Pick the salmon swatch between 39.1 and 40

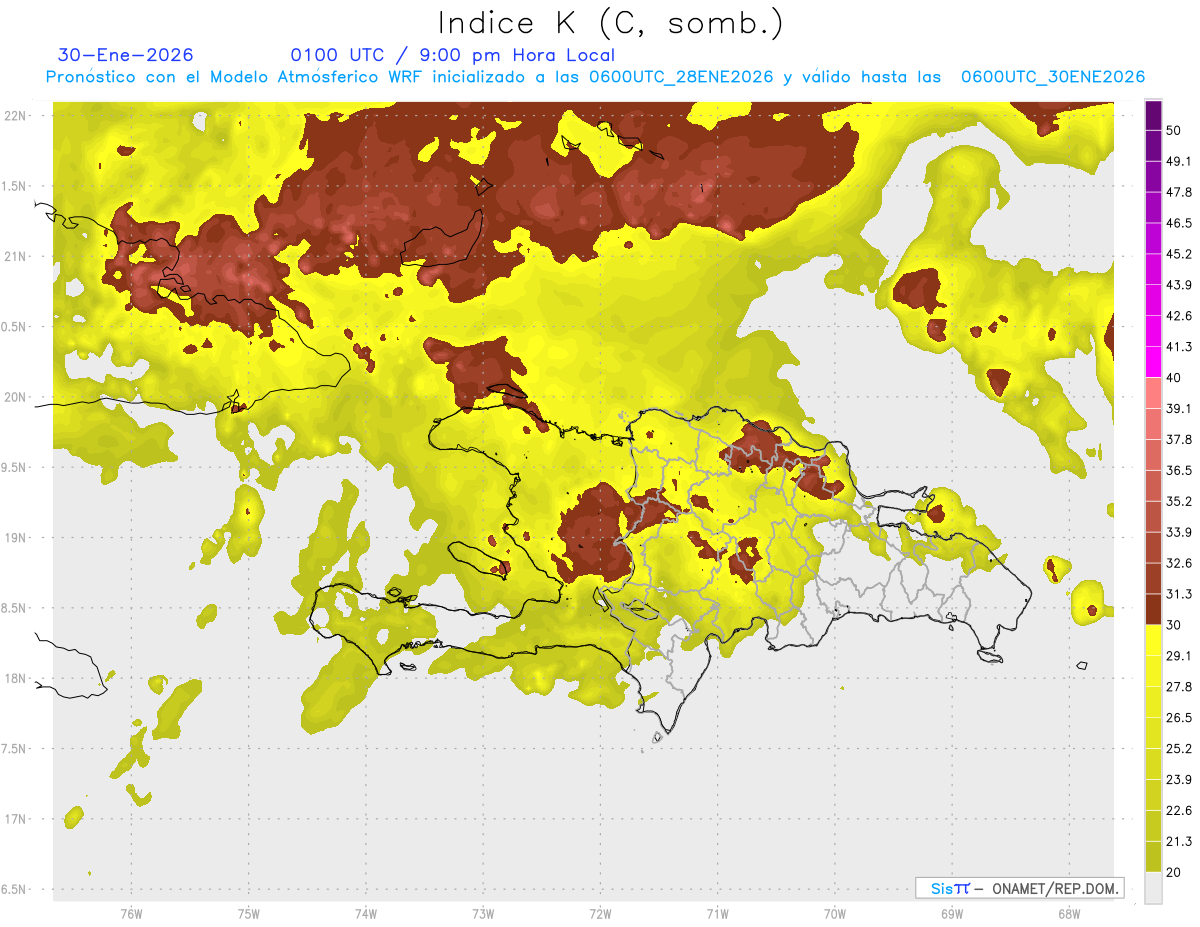1154,393
